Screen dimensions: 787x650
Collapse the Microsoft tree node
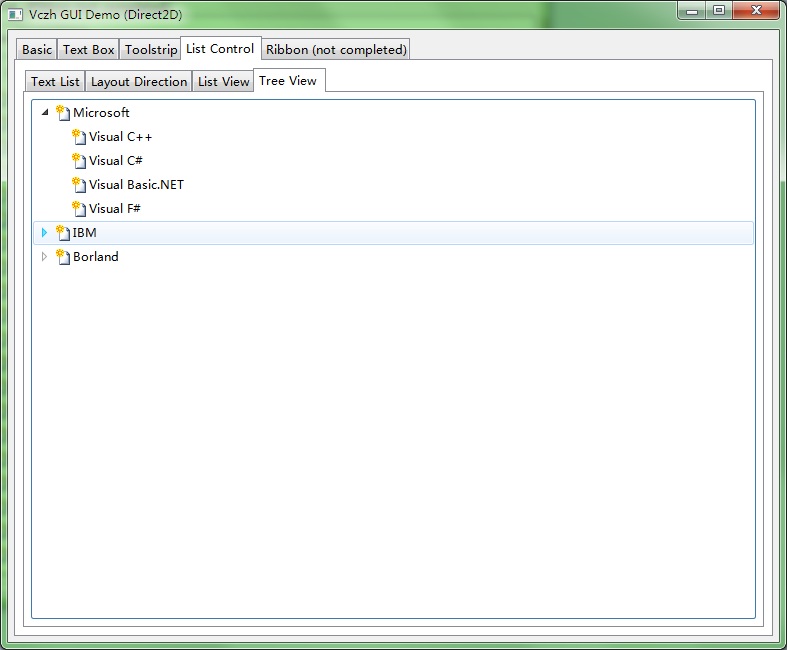(45, 112)
